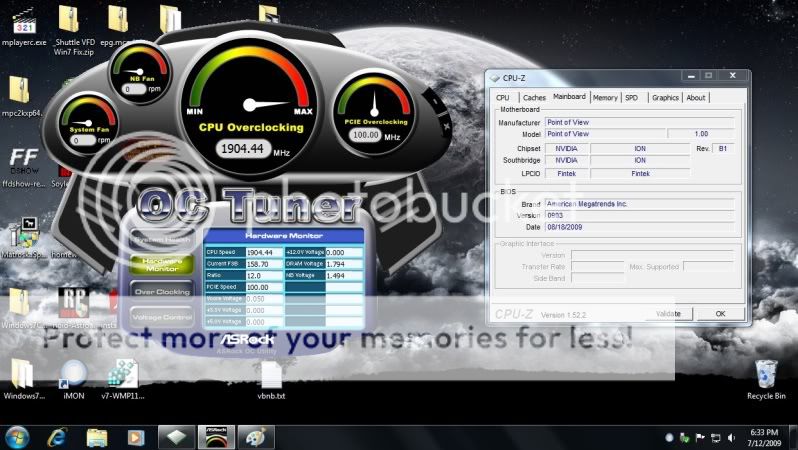Screen dimensions: 798x450
Task: Open the About tab in CPU-Z
Action: pyautogui.click(x=696, y=97)
